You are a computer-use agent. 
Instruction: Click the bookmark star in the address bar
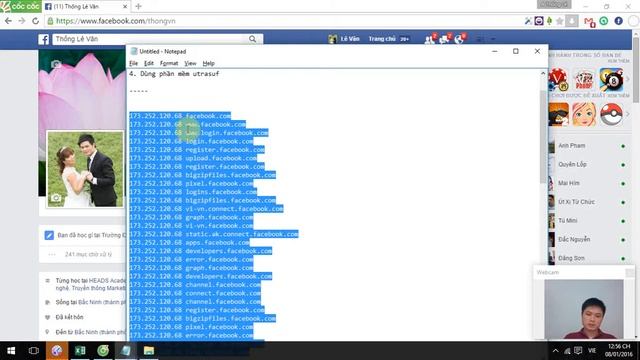tap(560, 21)
